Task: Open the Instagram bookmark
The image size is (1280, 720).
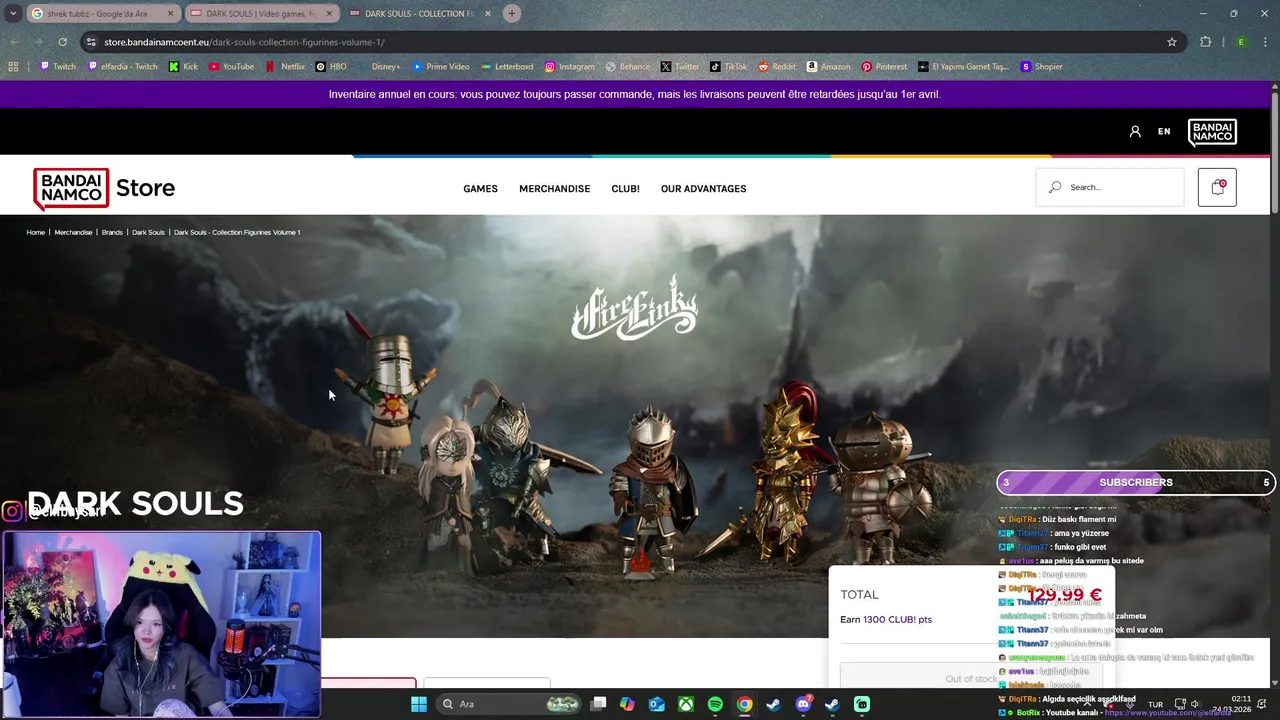Action: (x=569, y=67)
